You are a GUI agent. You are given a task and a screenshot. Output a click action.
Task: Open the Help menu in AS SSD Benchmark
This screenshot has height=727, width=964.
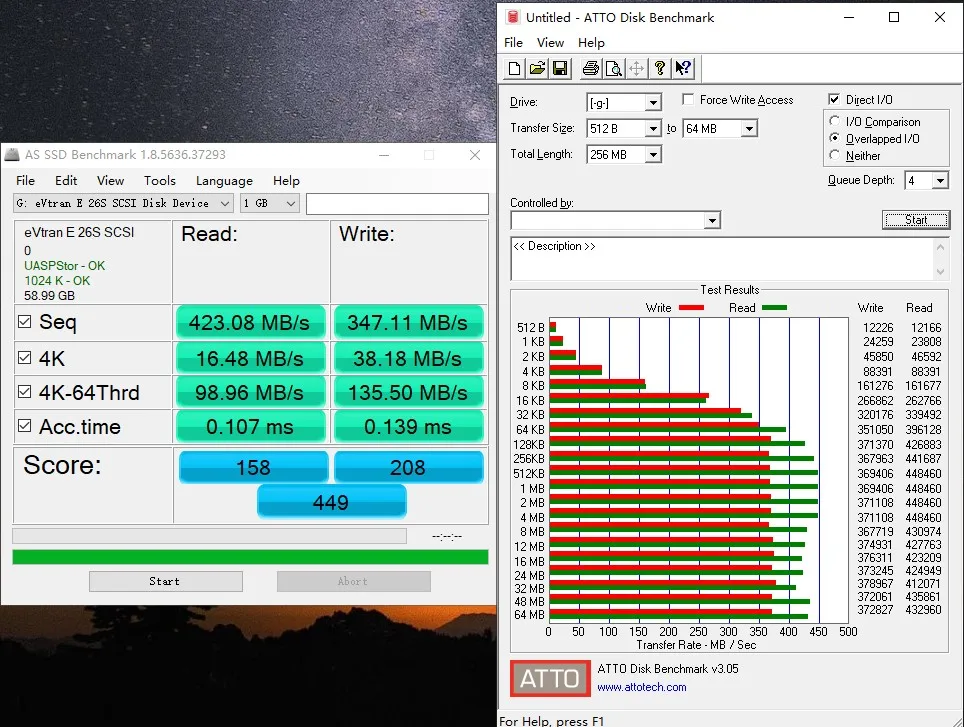[x=286, y=181]
